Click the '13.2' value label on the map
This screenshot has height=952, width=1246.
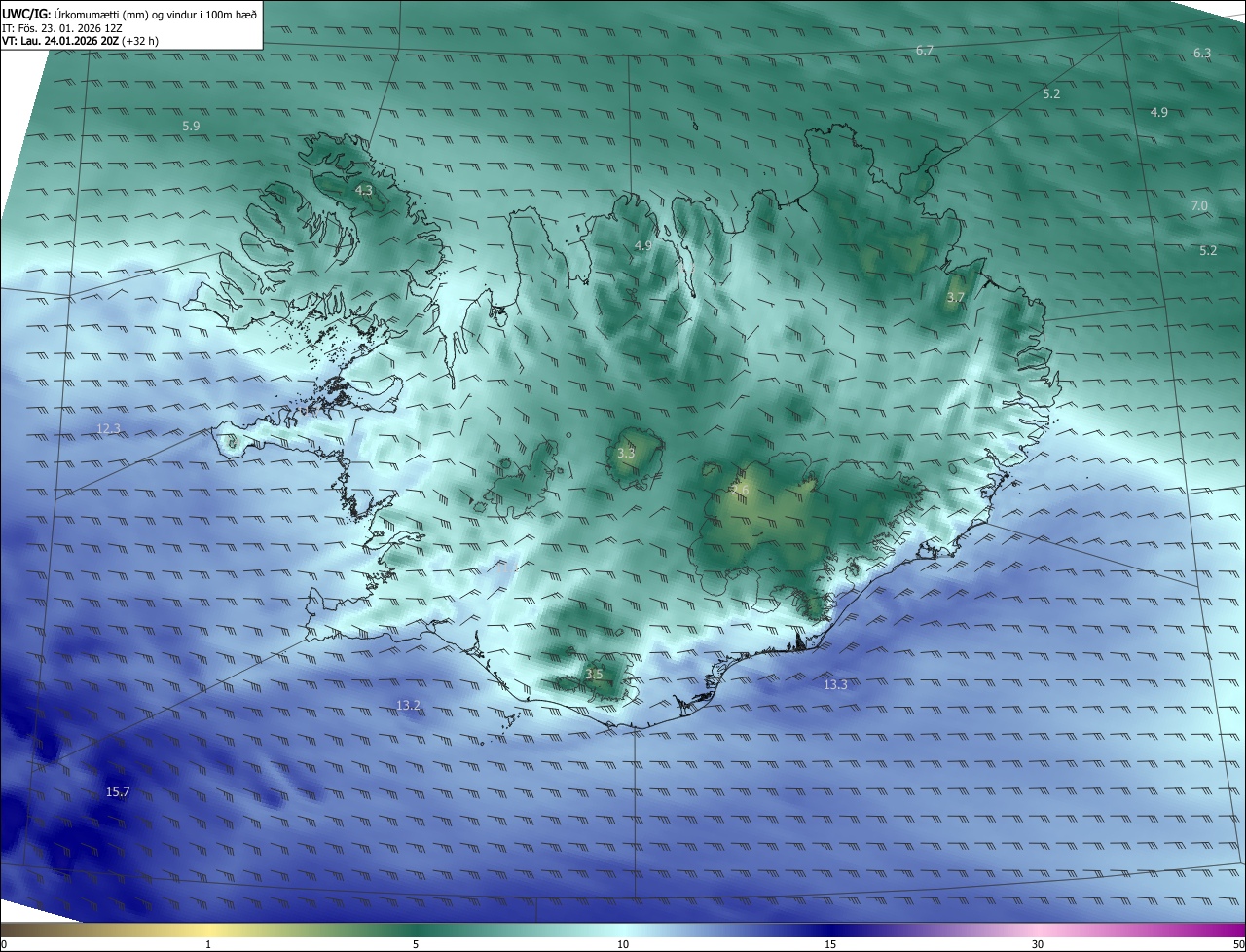pyautogui.click(x=409, y=705)
